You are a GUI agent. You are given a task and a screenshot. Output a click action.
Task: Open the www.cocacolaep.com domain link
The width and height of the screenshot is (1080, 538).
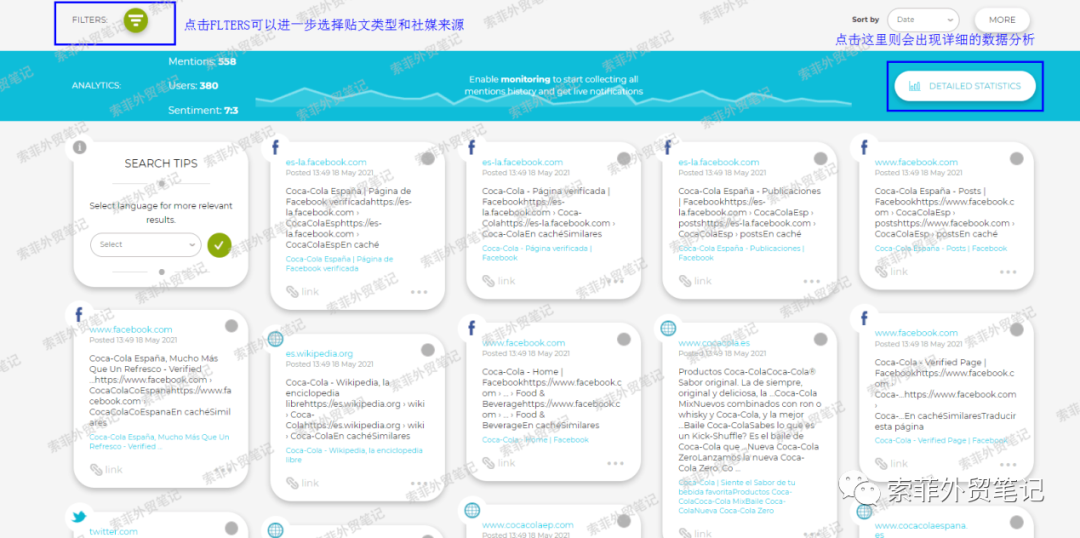coord(528,525)
